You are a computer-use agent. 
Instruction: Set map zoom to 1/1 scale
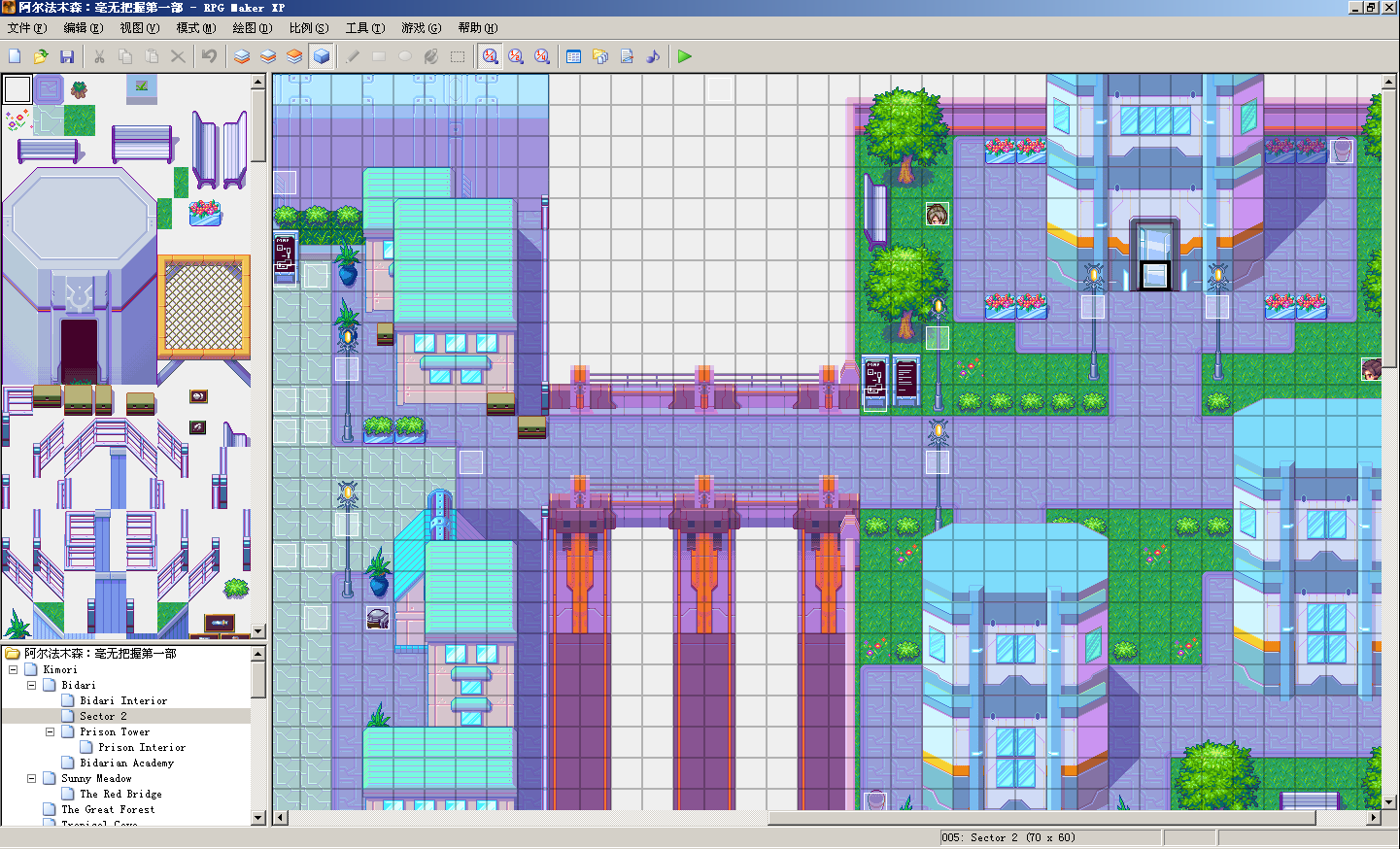(x=490, y=56)
